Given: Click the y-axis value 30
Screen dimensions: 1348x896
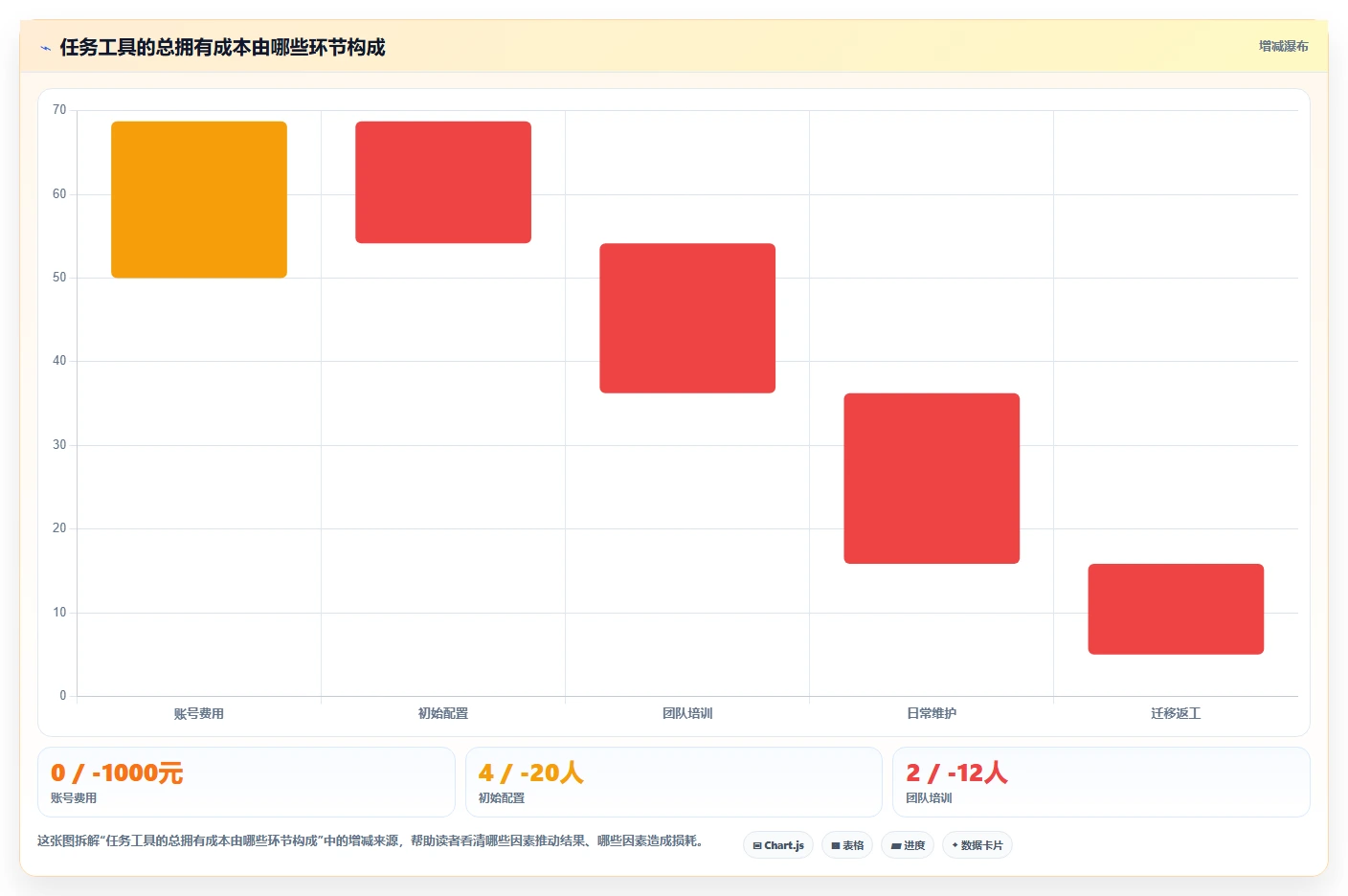Looking at the screenshot, I should click(x=59, y=445).
